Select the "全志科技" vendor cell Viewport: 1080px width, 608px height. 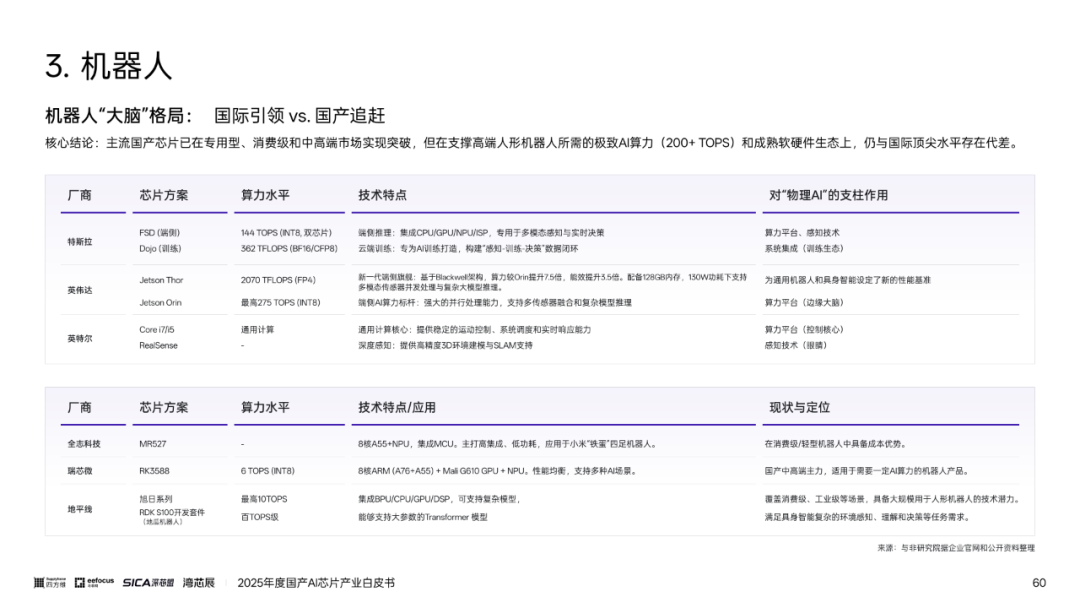(84, 444)
